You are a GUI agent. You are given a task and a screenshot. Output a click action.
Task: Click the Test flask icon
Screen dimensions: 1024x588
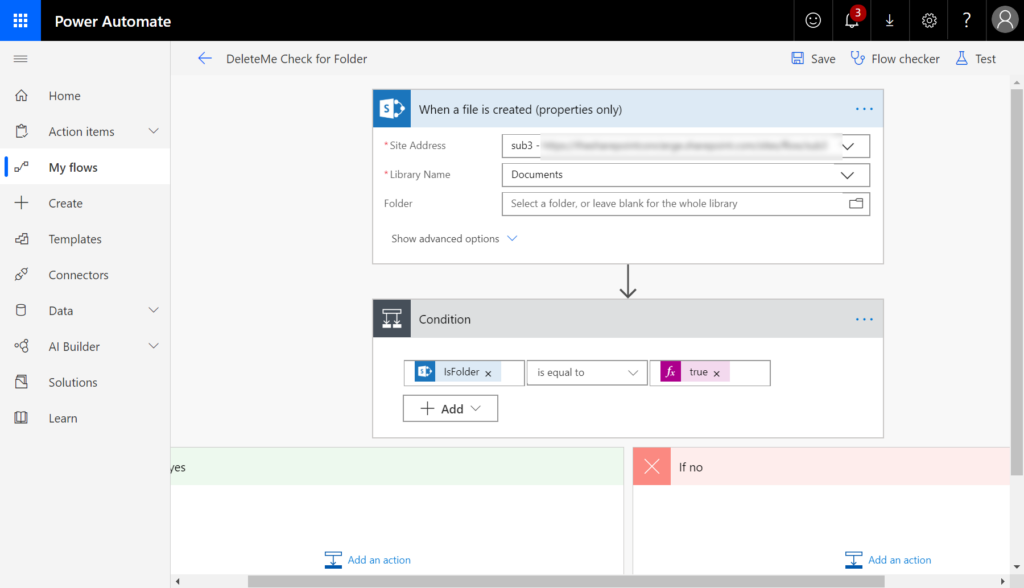(x=961, y=58)
